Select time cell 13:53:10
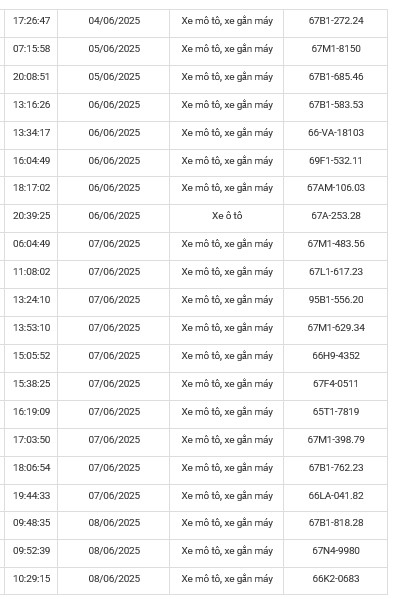Image resolution: width=393 pixels, height=599 pixels. click(x=31, y=327)
